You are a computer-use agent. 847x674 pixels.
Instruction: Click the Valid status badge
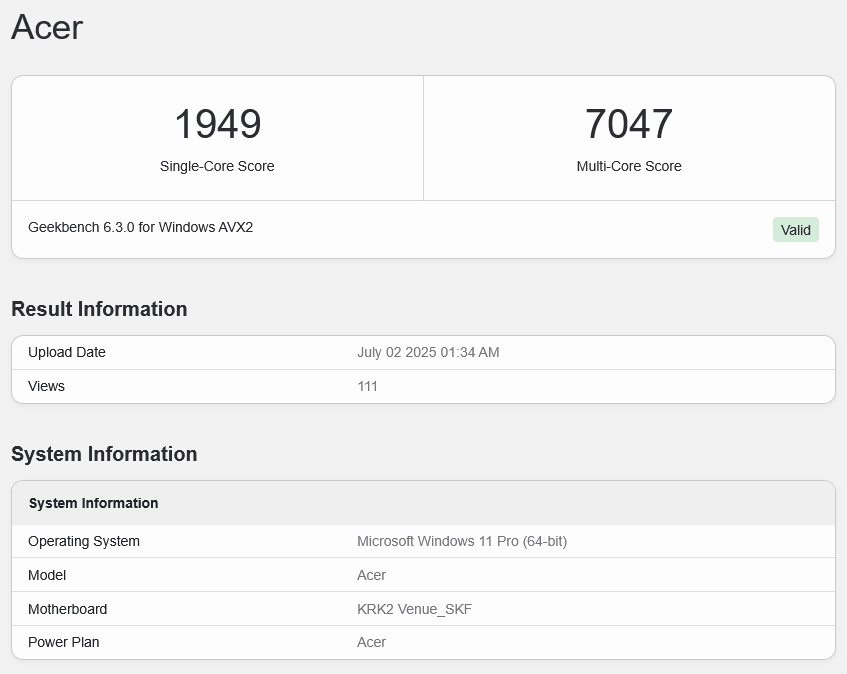pos(795,229)
